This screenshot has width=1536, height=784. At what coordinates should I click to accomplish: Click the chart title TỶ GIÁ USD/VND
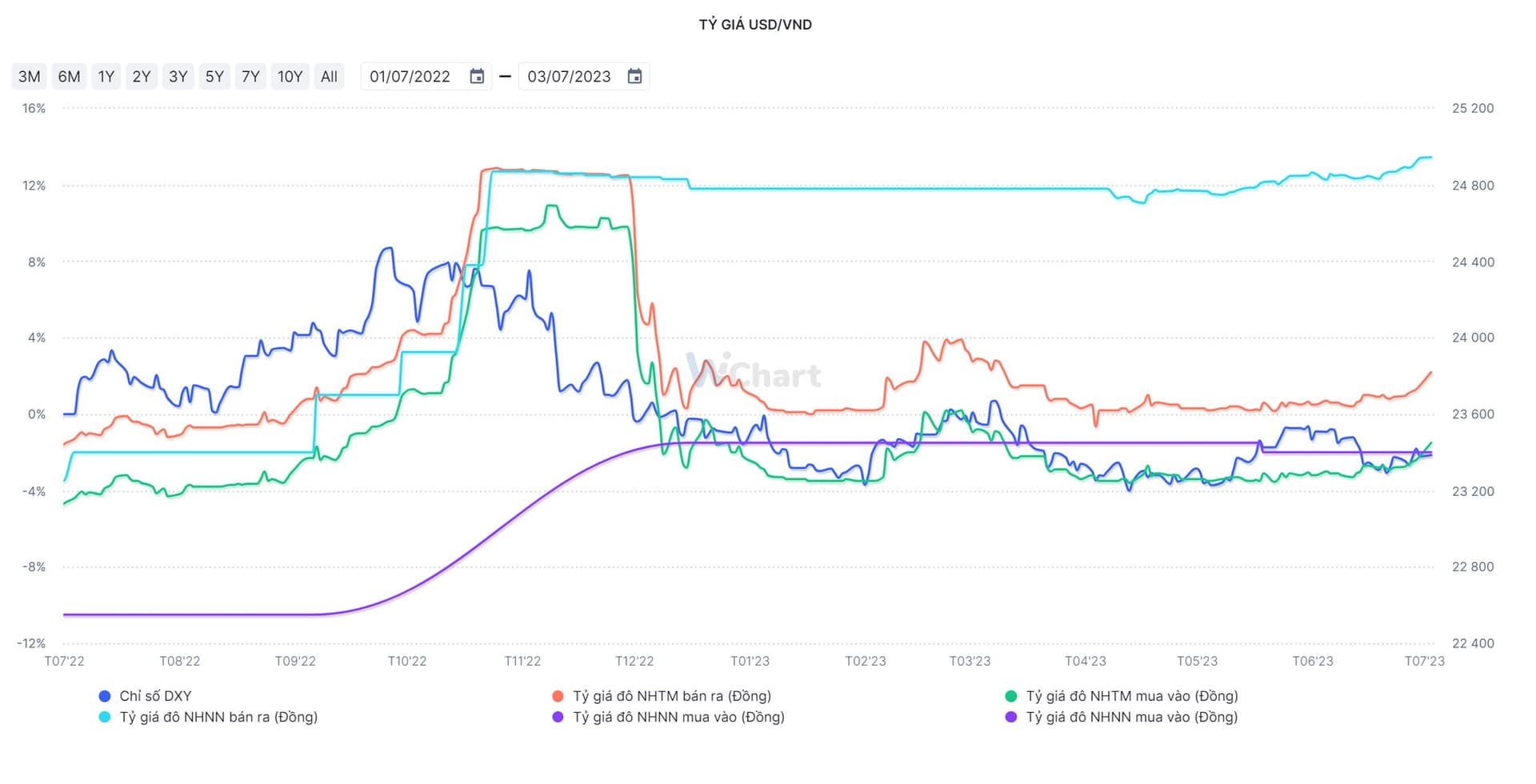755,25
